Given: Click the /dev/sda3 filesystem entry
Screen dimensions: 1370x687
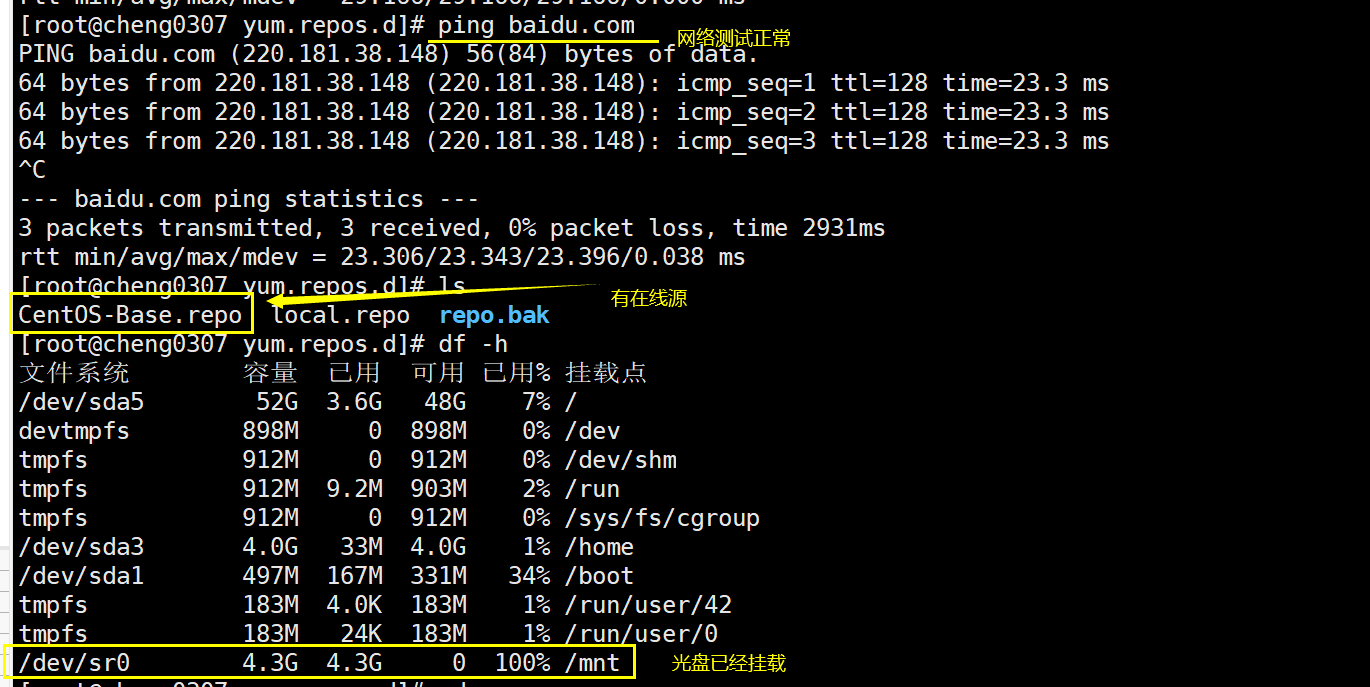Looking at the screenshot, I should pyautogui.click(x=81, y=547).
